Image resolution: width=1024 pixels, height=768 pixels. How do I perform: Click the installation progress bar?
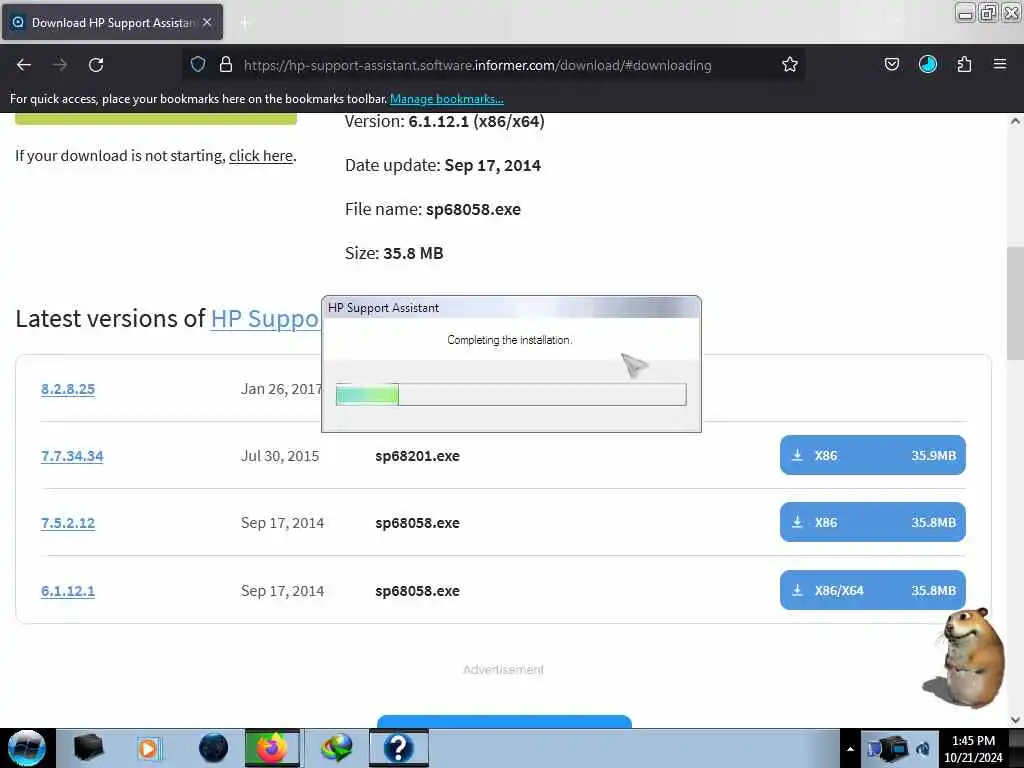pos(511,394)
